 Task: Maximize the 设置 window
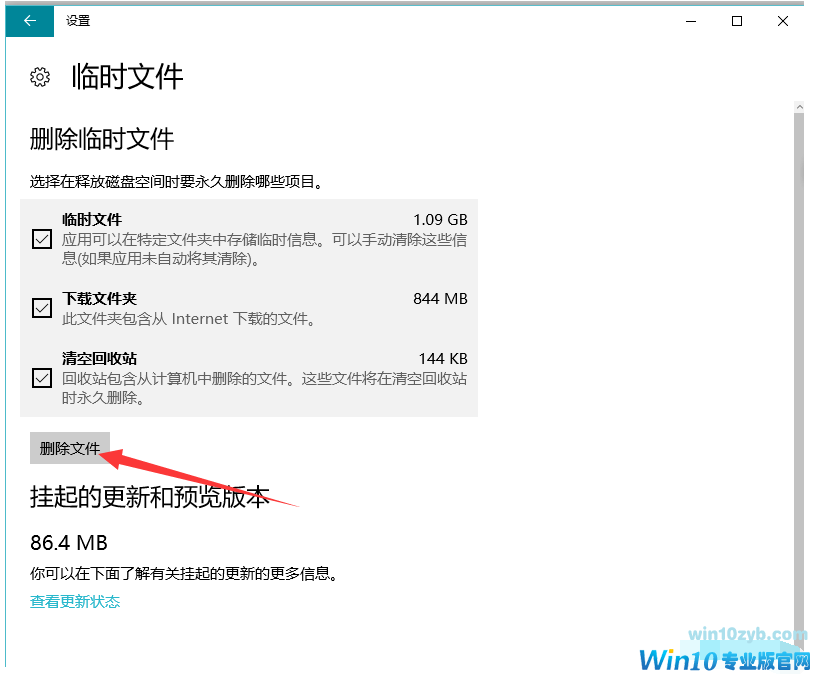click(x=737, y=21)
